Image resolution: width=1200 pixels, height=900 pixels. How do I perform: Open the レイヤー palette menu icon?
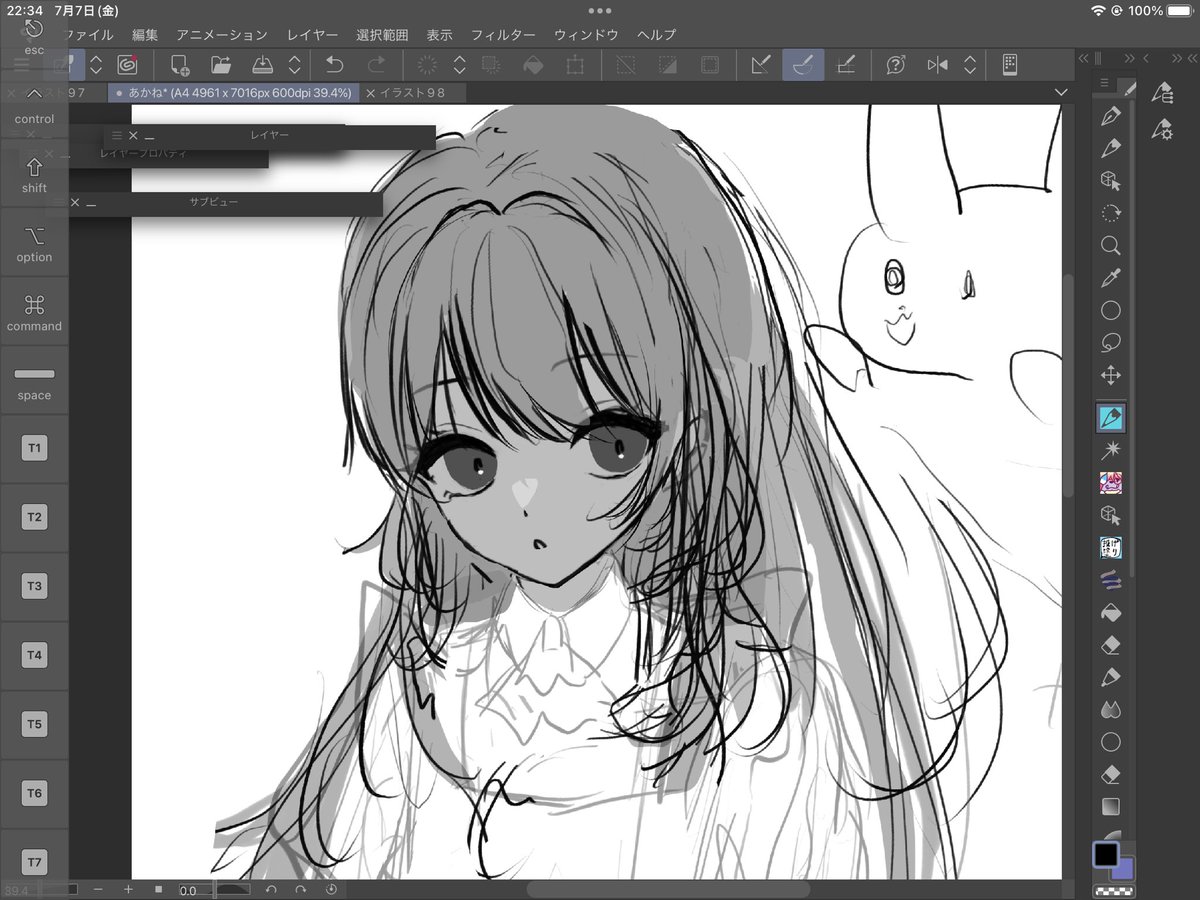(117, 135)
